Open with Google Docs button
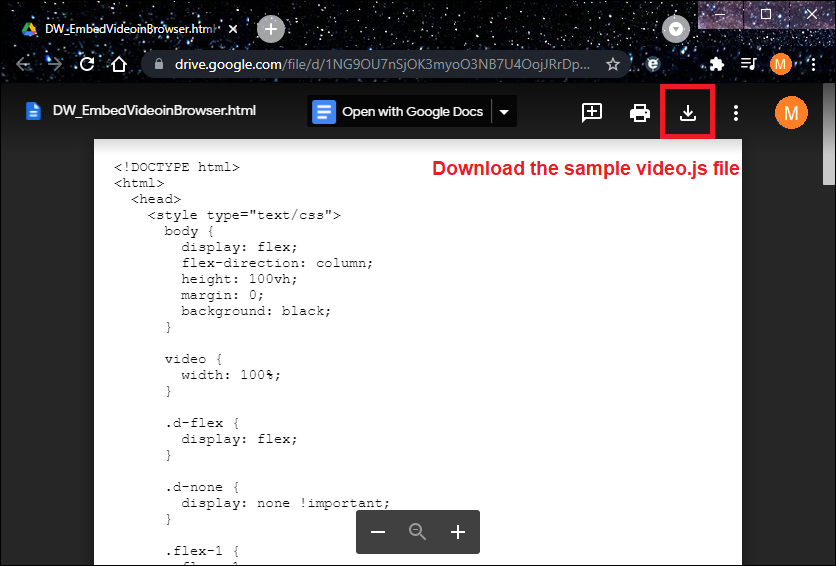The image size is (836, 566). 400,111
